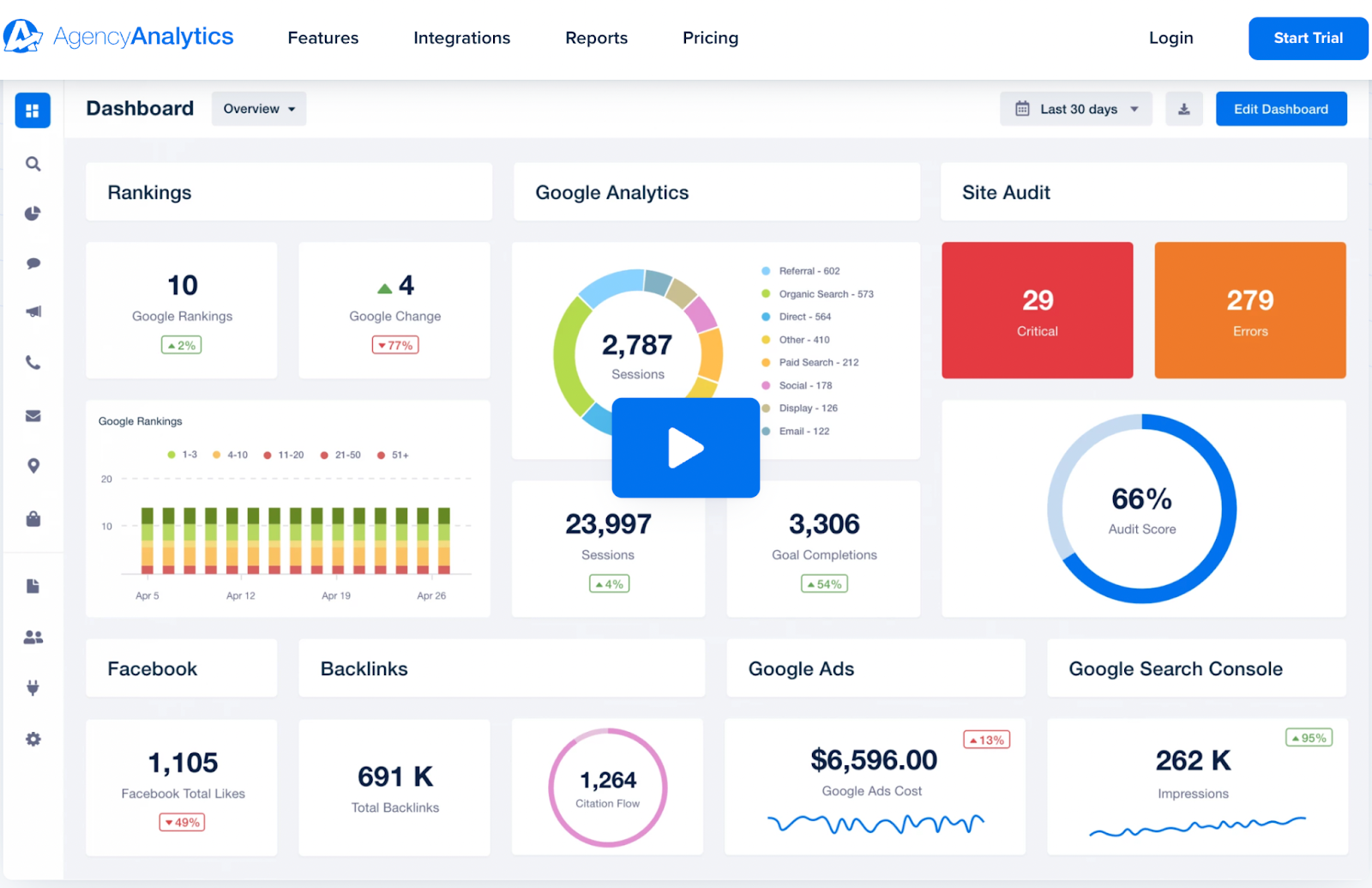
Task: Click the megaphone campaigns icon in sidebar
Action: 33,311
